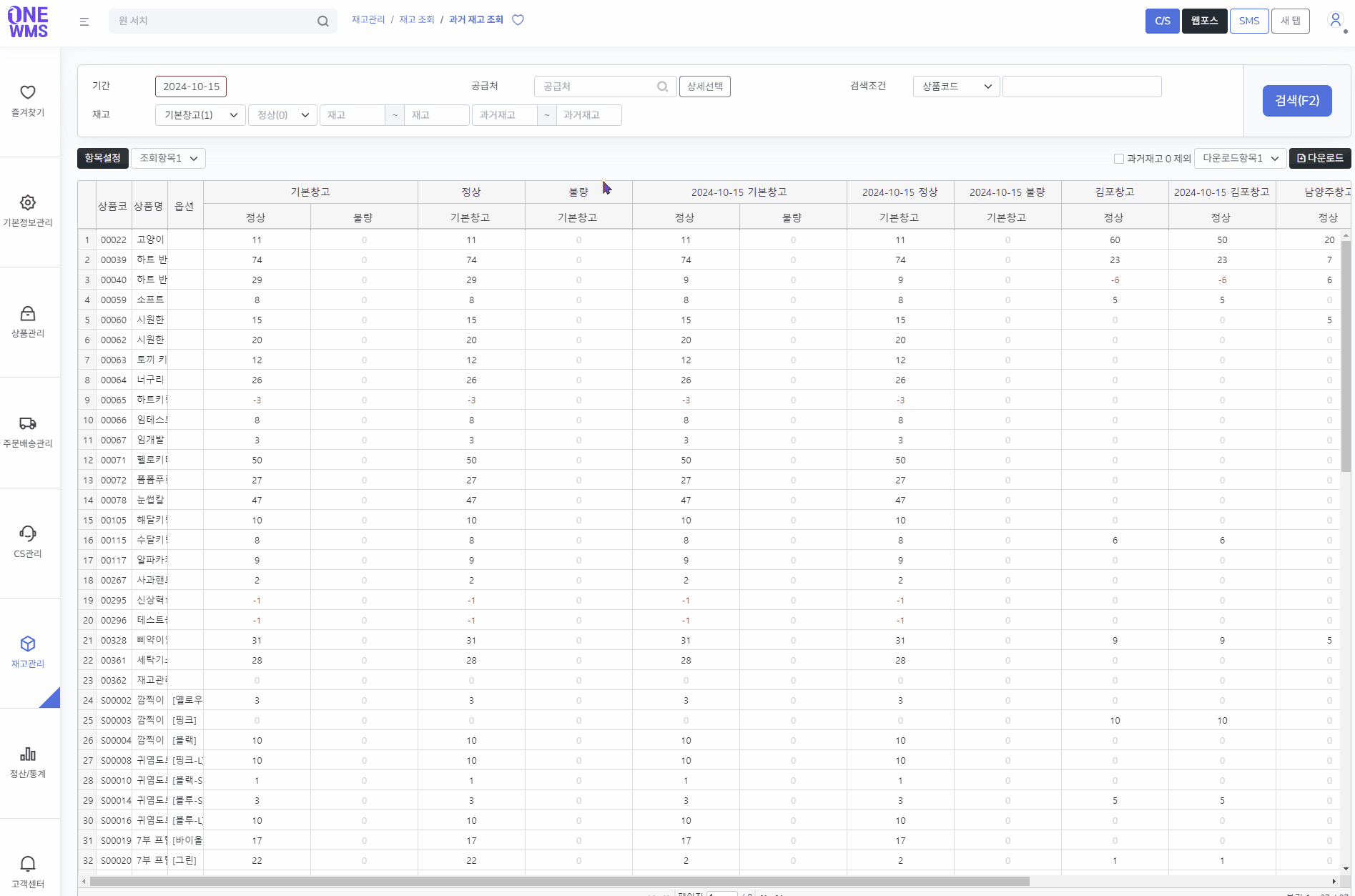
Task: Click the 상세선택 button
Action: point(705,87)
